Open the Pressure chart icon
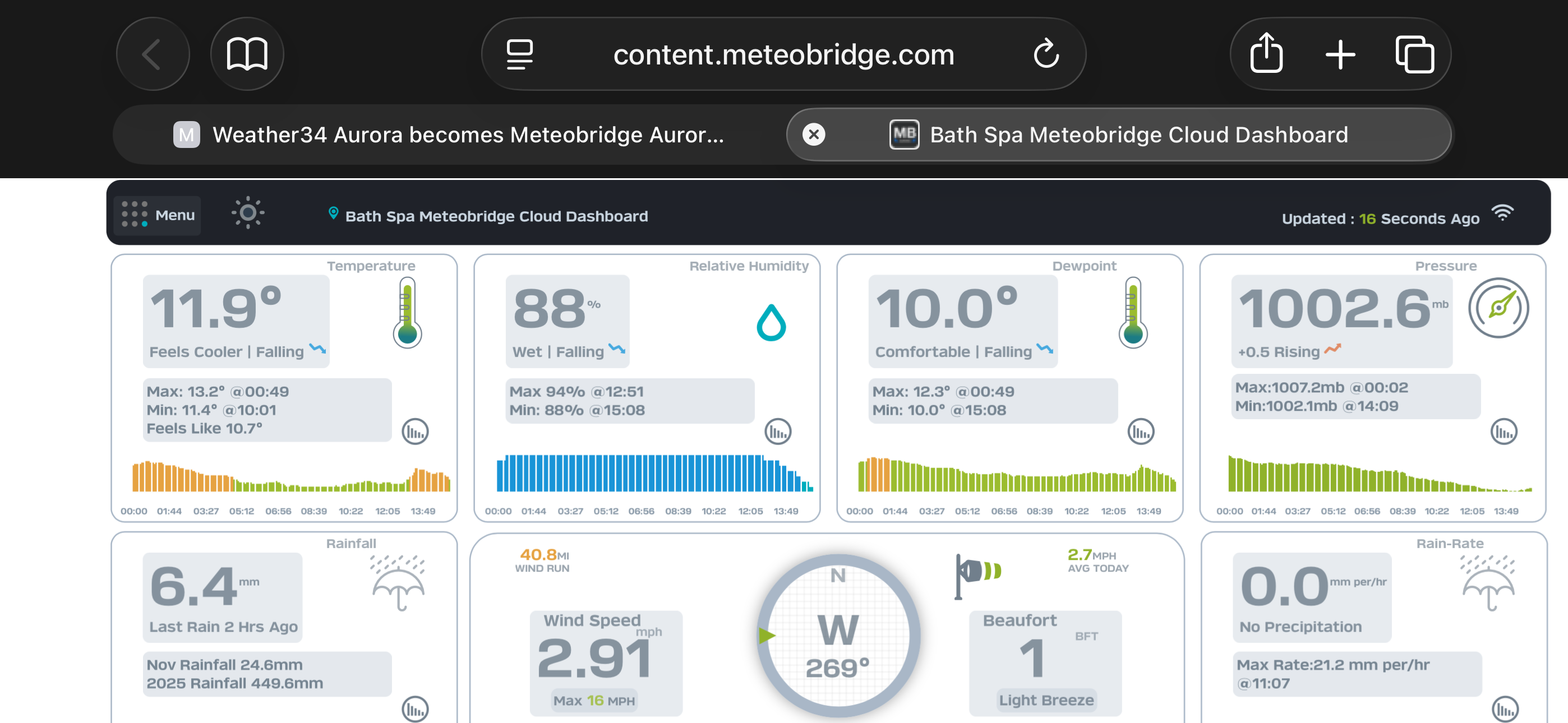 click(1503, 432)
